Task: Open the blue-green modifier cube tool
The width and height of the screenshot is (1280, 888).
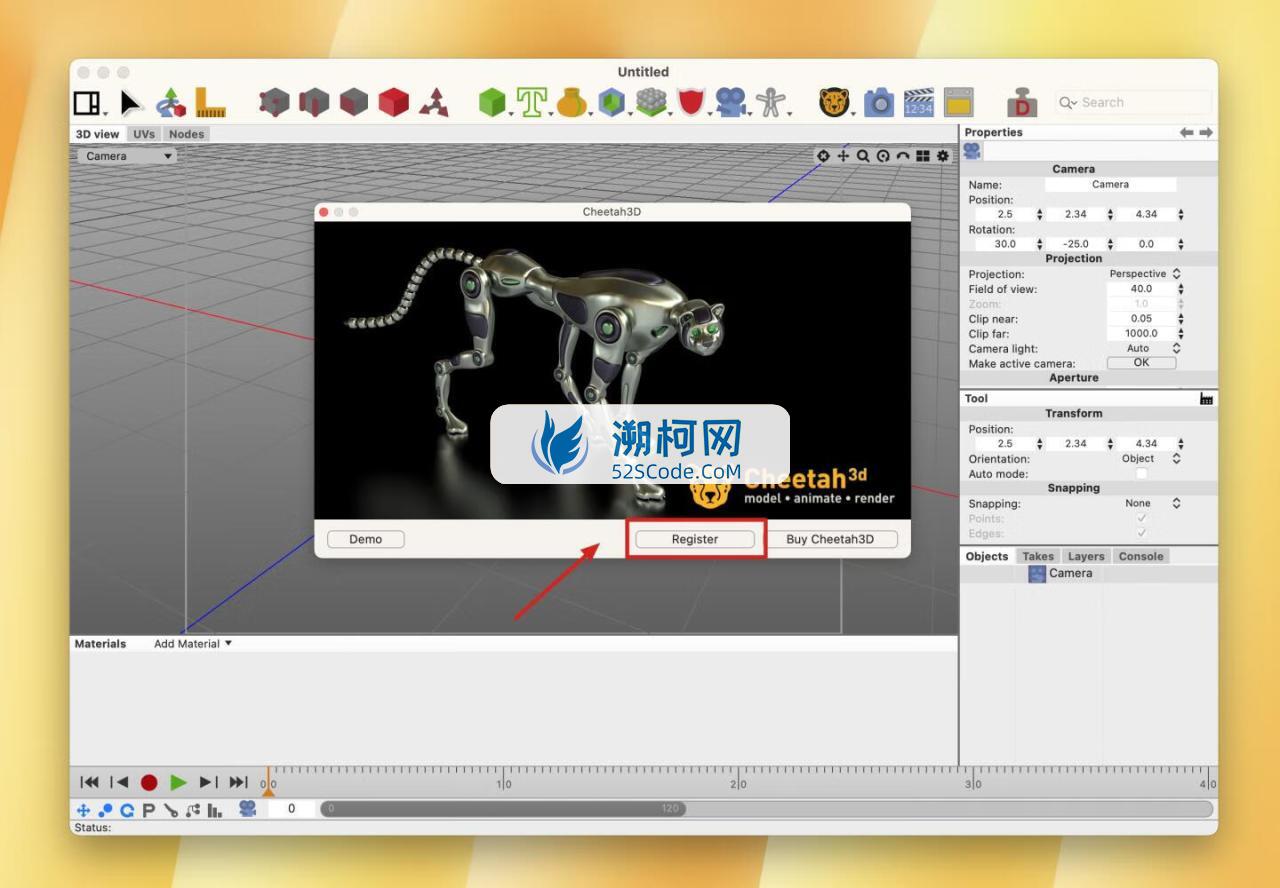Action: click(x=611, y=102)
